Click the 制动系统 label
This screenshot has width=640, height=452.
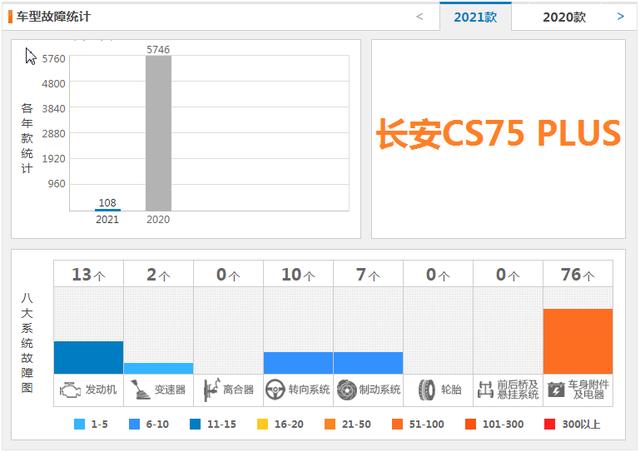coord(380,390)
